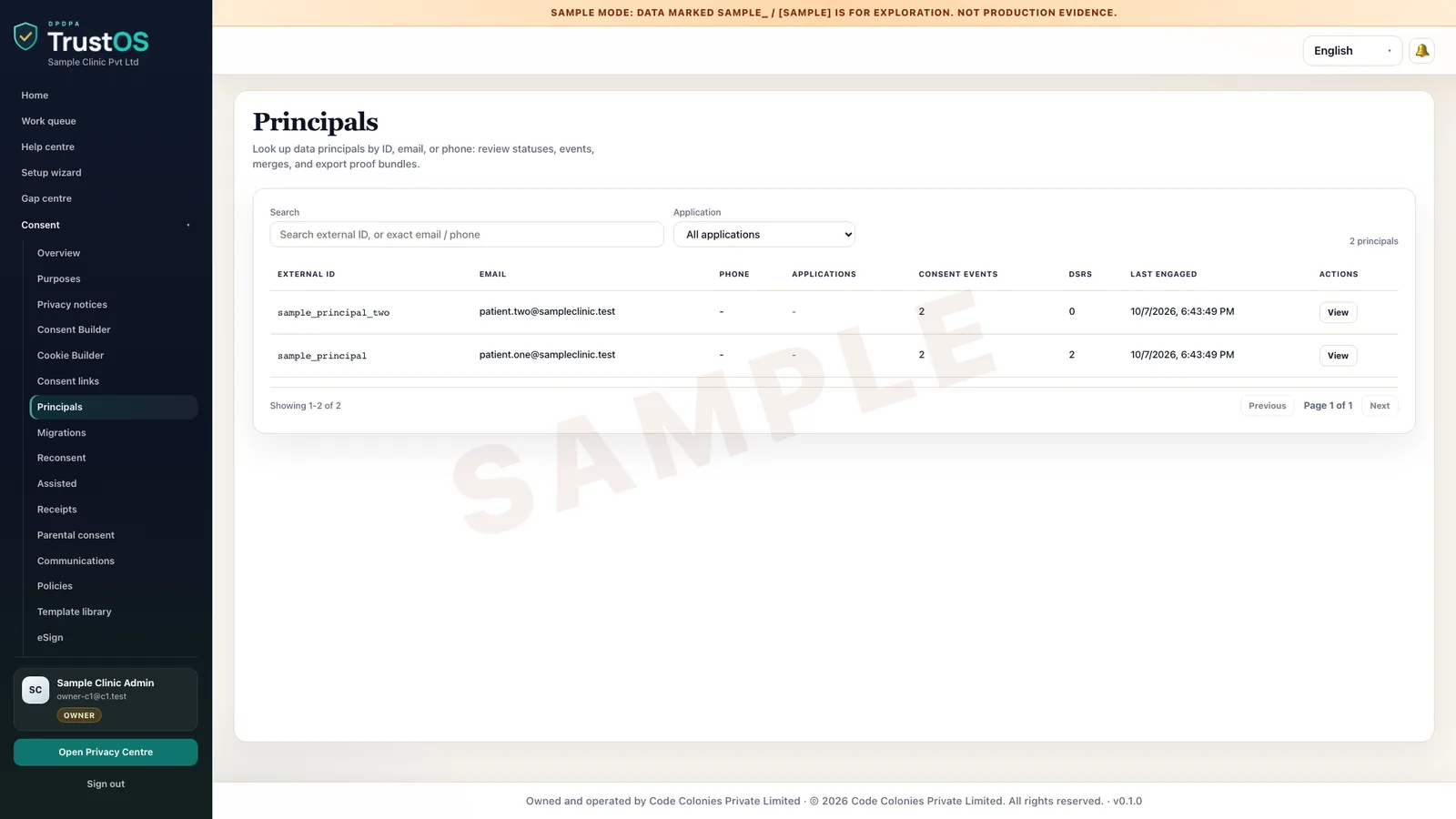Select Principals in the sidebar
1456x819 pixels.
coord(114,407)
